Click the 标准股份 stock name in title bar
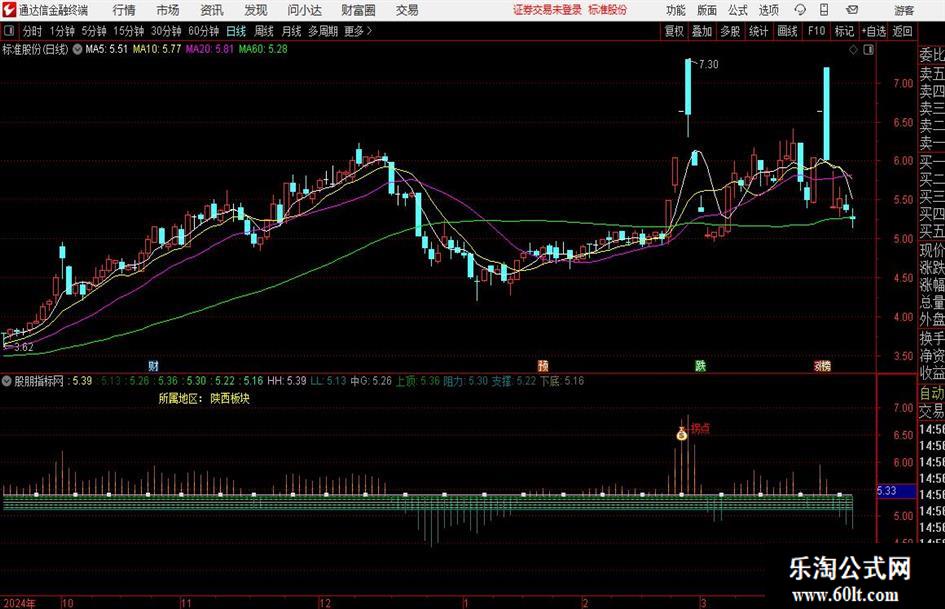This screenshot has width=945, height=609. coord(608,10)
